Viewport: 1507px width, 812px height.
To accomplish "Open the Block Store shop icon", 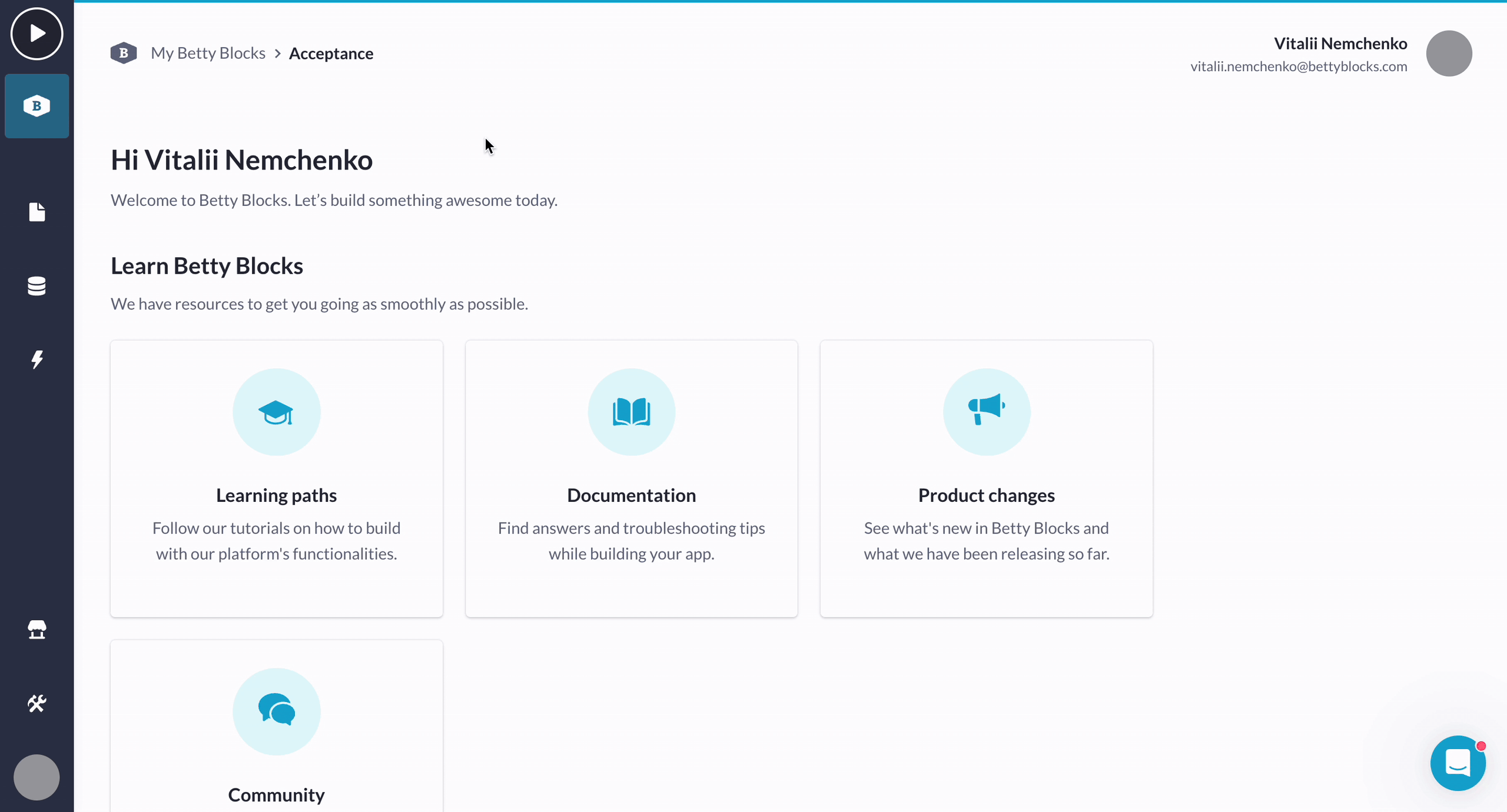I will (36, 630).
